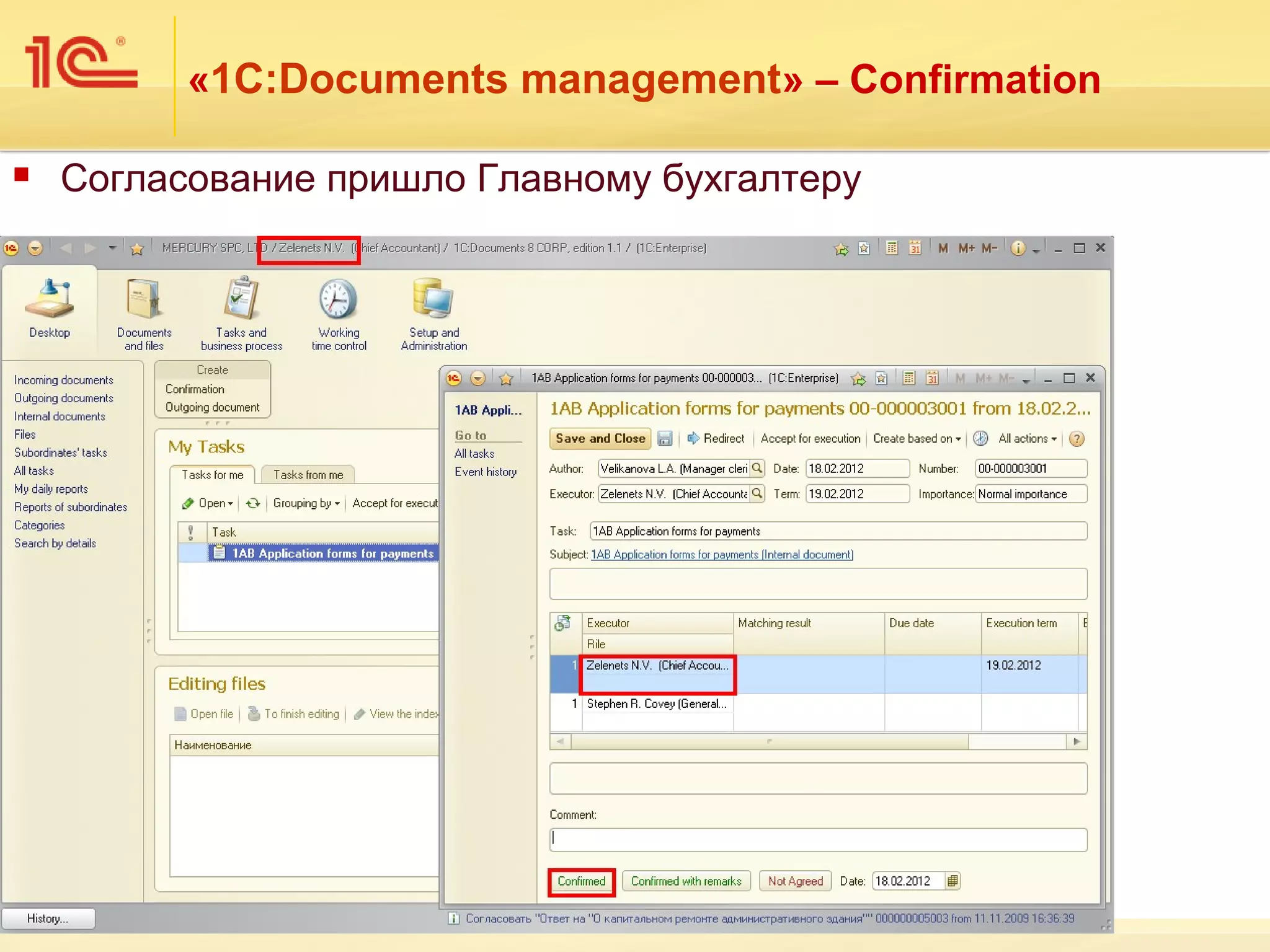Click the executors table add icon
Image resolution: width=1270 pixels, height=952 pixels.
[563, 623]
